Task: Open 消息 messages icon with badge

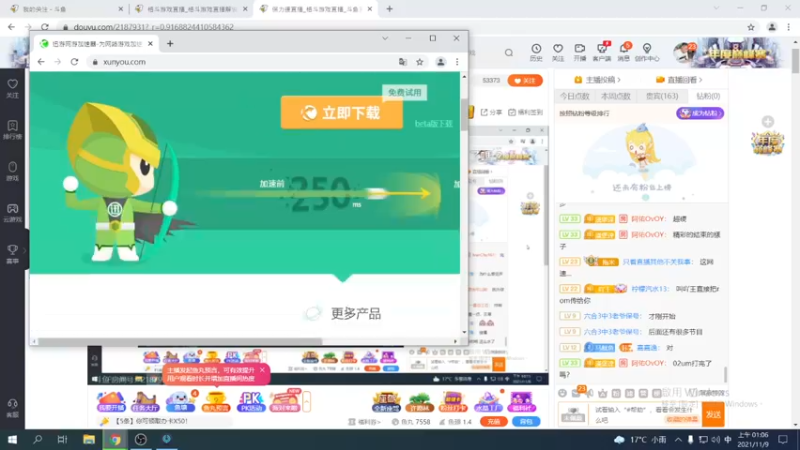Action: [624, 52]
